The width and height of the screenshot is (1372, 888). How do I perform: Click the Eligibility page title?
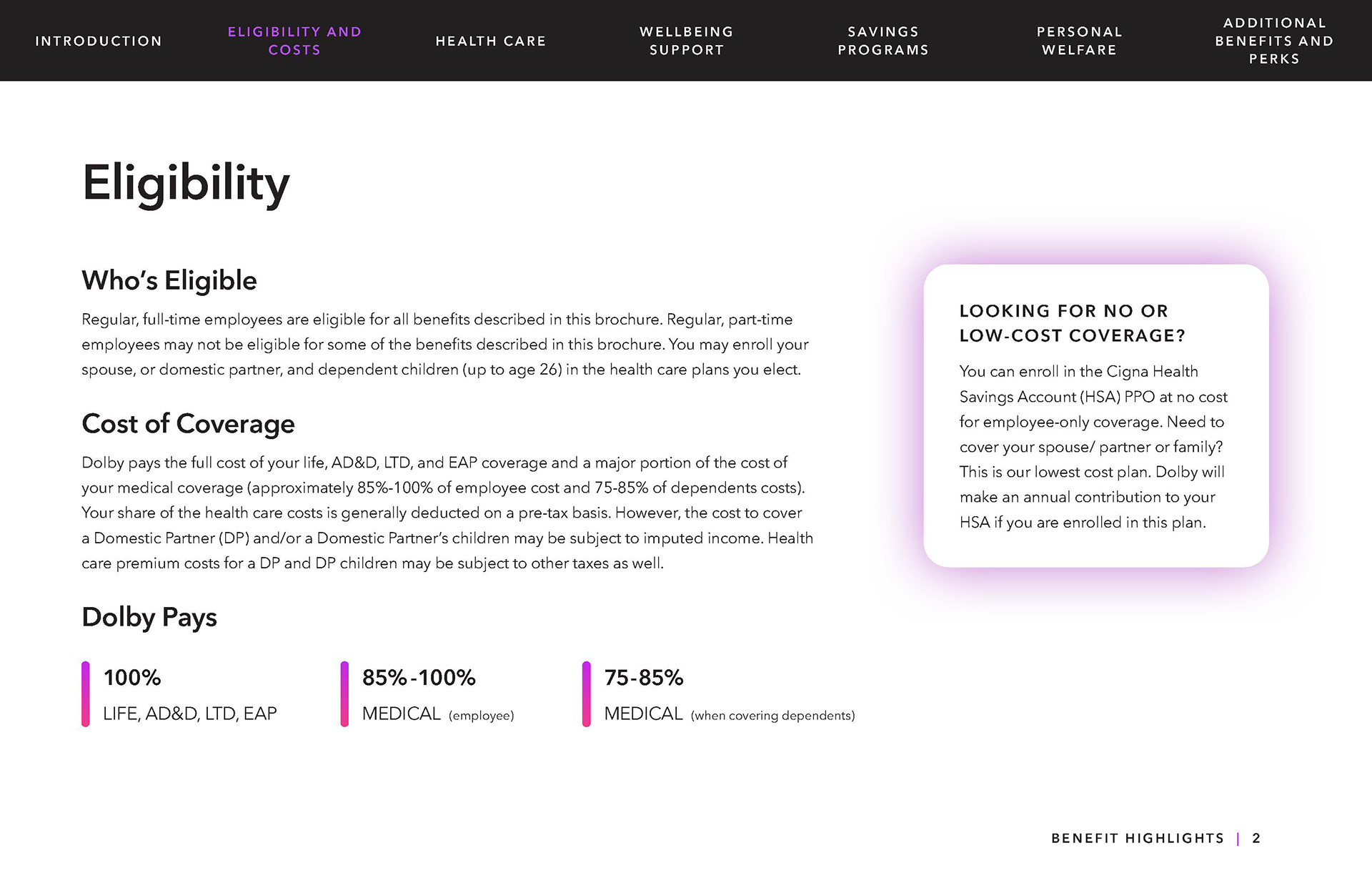click(x=186, y=184)
